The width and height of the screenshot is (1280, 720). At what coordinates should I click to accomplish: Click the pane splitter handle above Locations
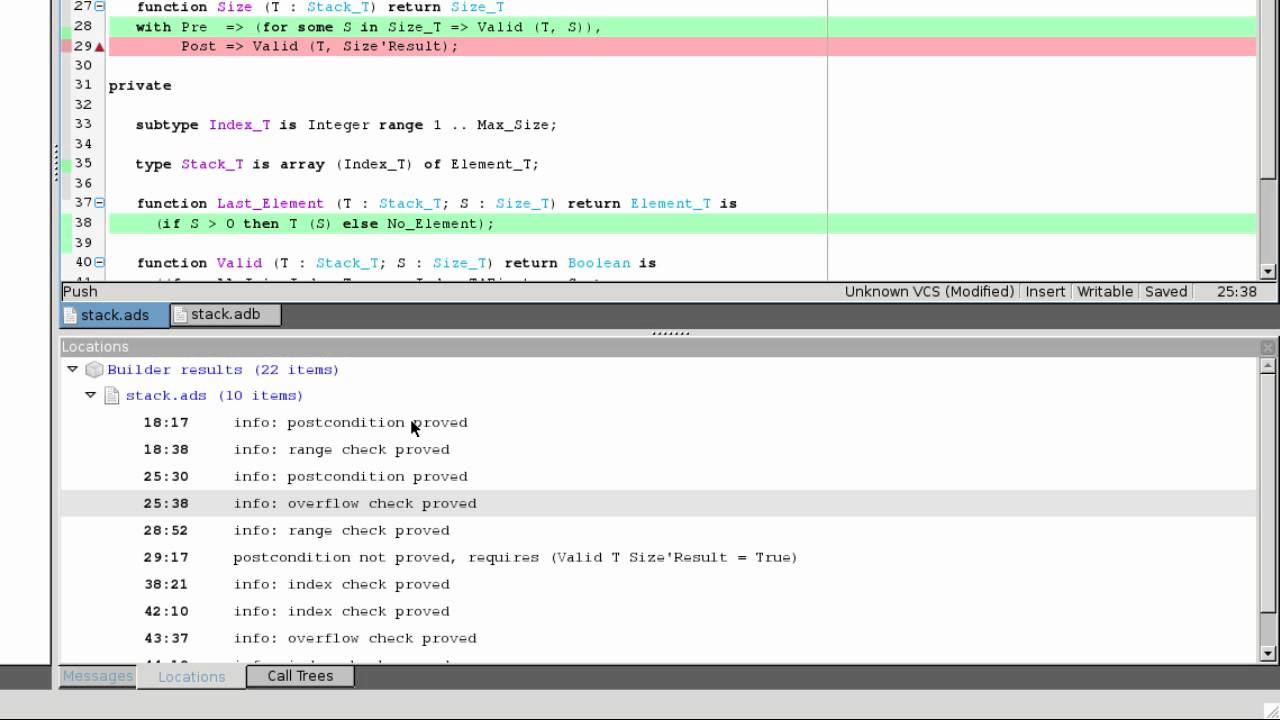(x=670, y=333)
